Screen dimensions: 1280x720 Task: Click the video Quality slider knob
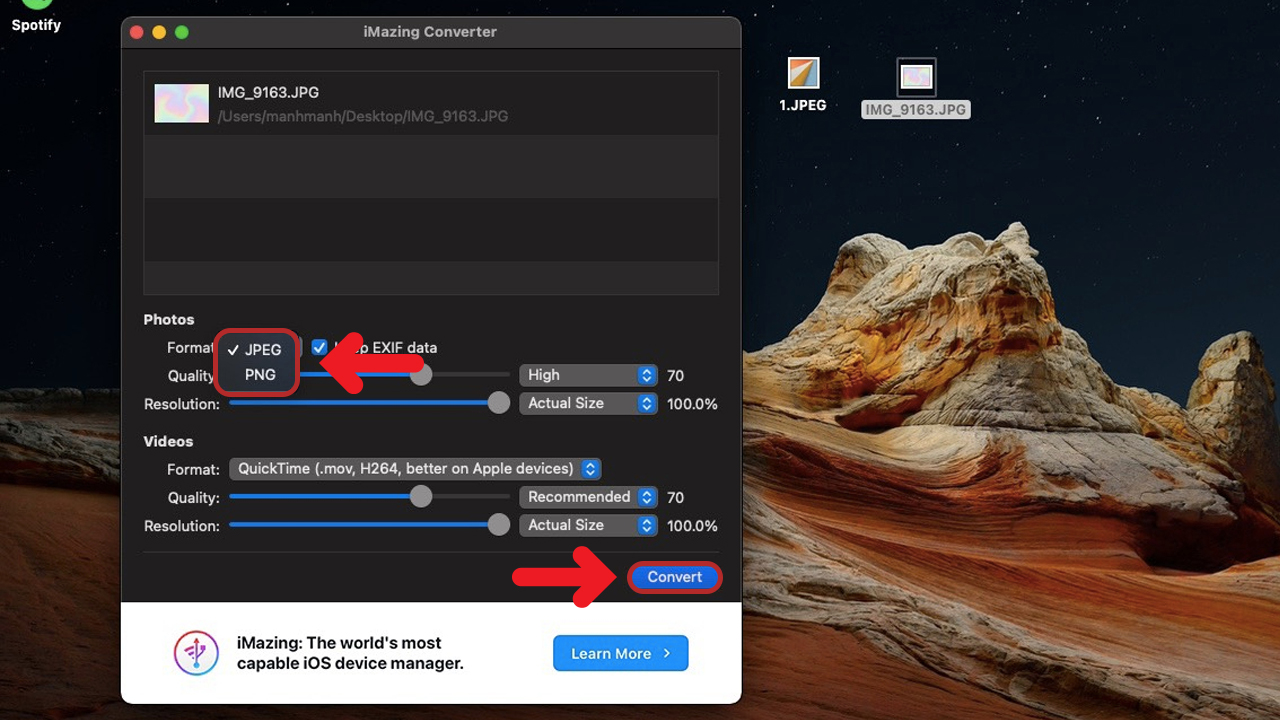(421, 497)
